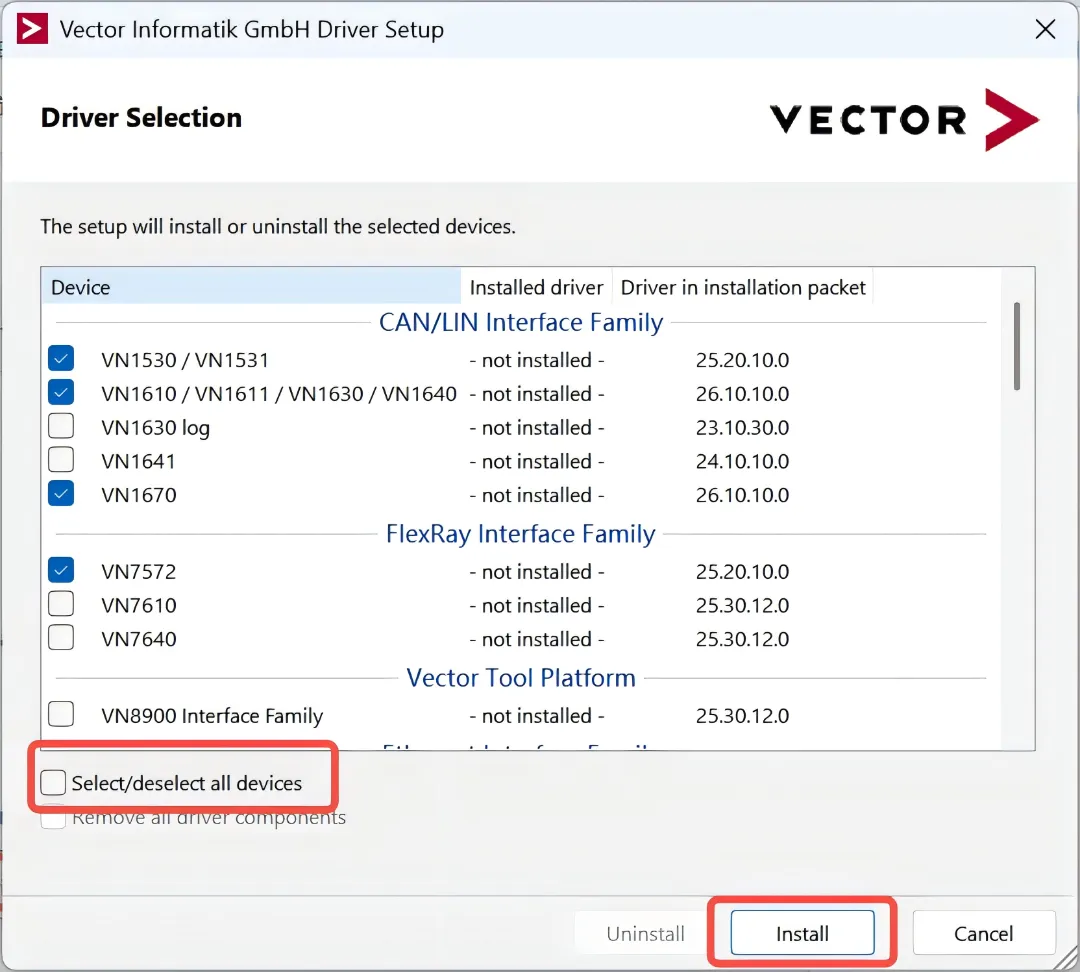
Task: Click the Vector app icon in title bar
Action: tap(32, 29)
